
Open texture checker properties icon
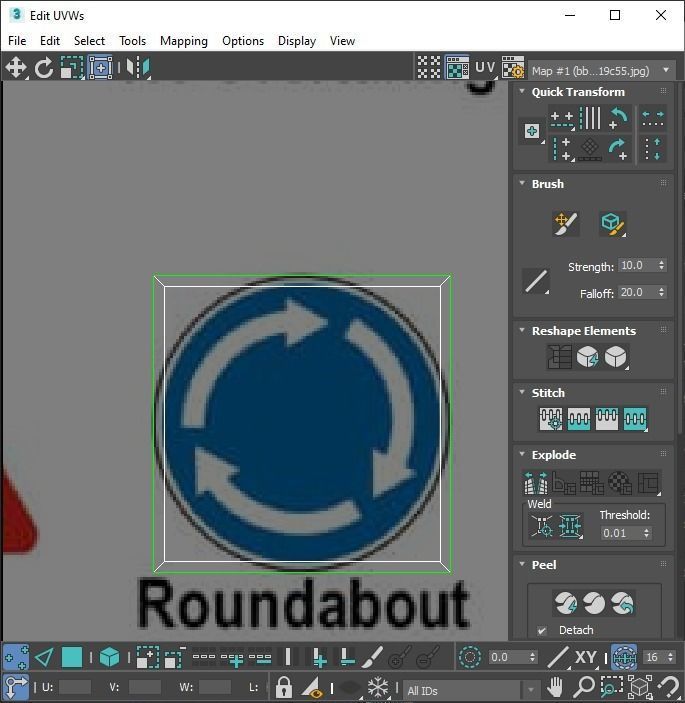513,67
